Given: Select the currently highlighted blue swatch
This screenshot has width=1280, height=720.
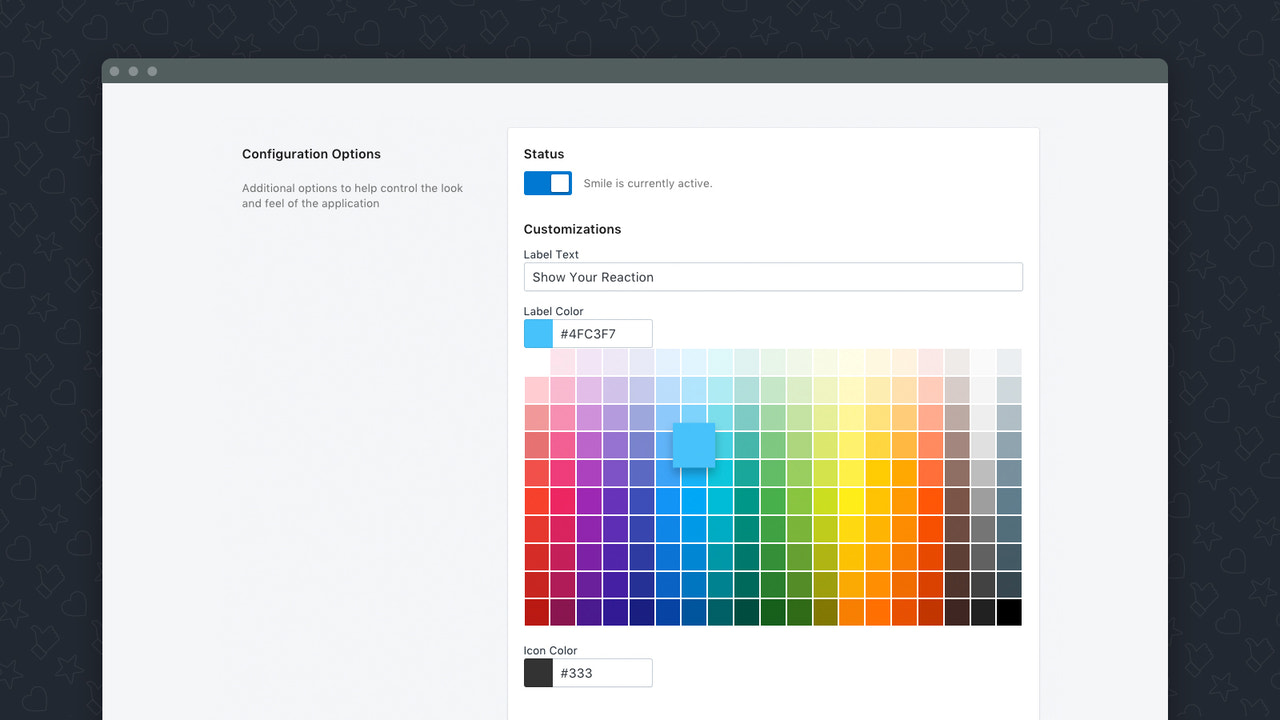Looking at the screenshot, I should (694, 444).
